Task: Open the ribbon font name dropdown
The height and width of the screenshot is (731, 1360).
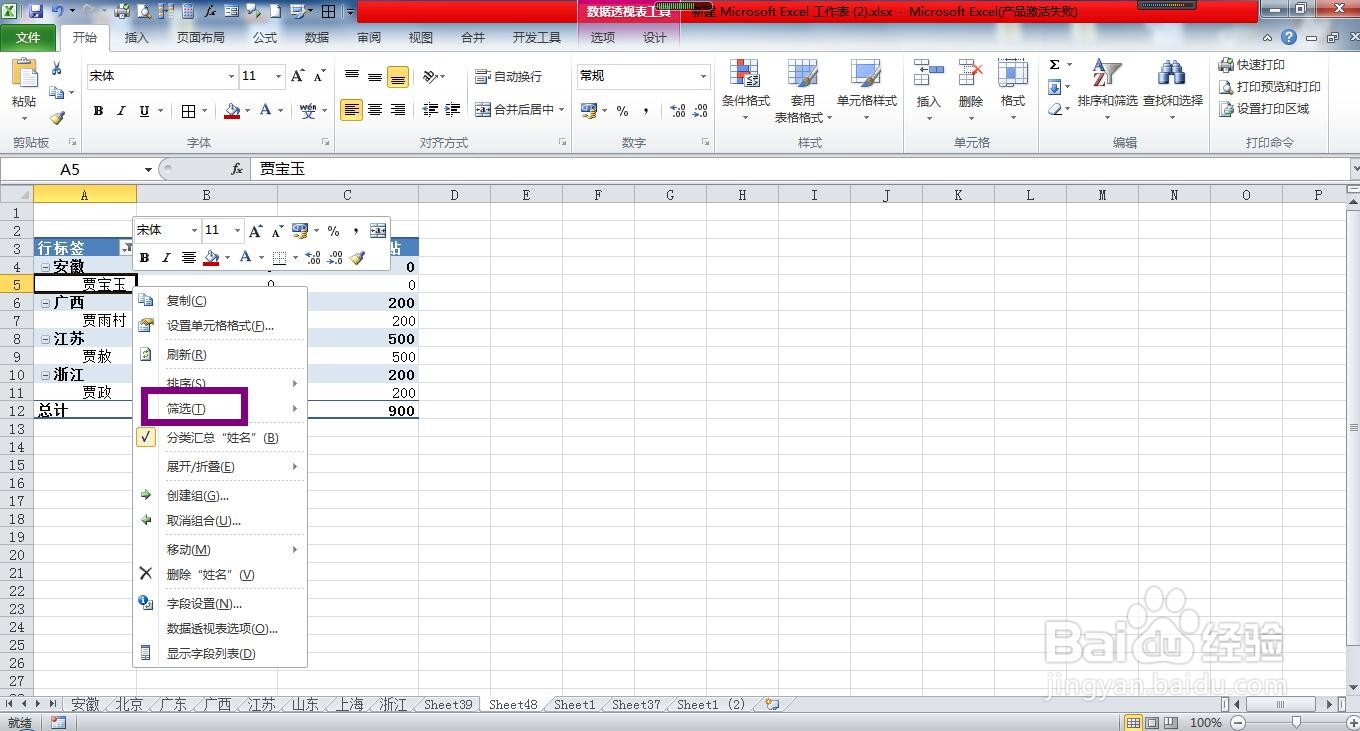Action: click(231, 76)
